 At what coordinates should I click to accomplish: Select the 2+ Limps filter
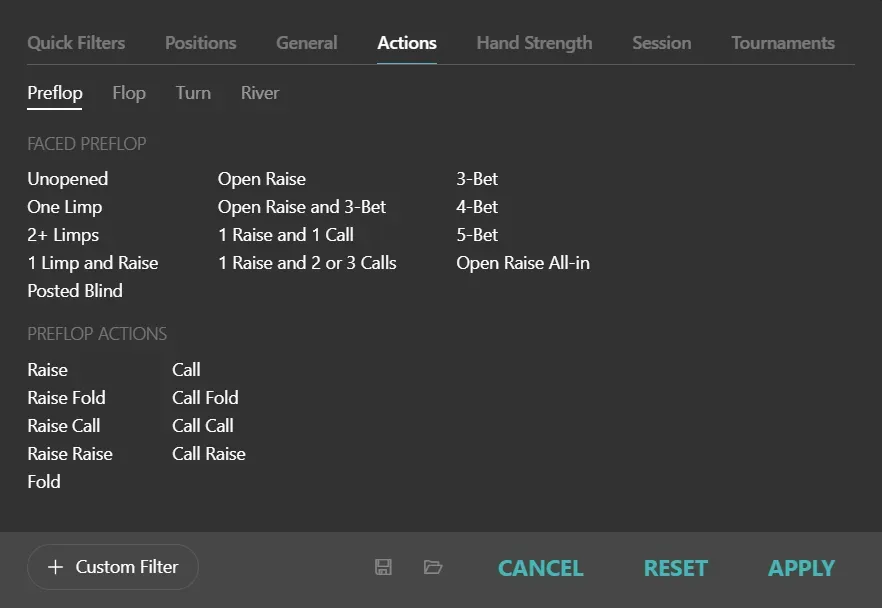[63, 235]
